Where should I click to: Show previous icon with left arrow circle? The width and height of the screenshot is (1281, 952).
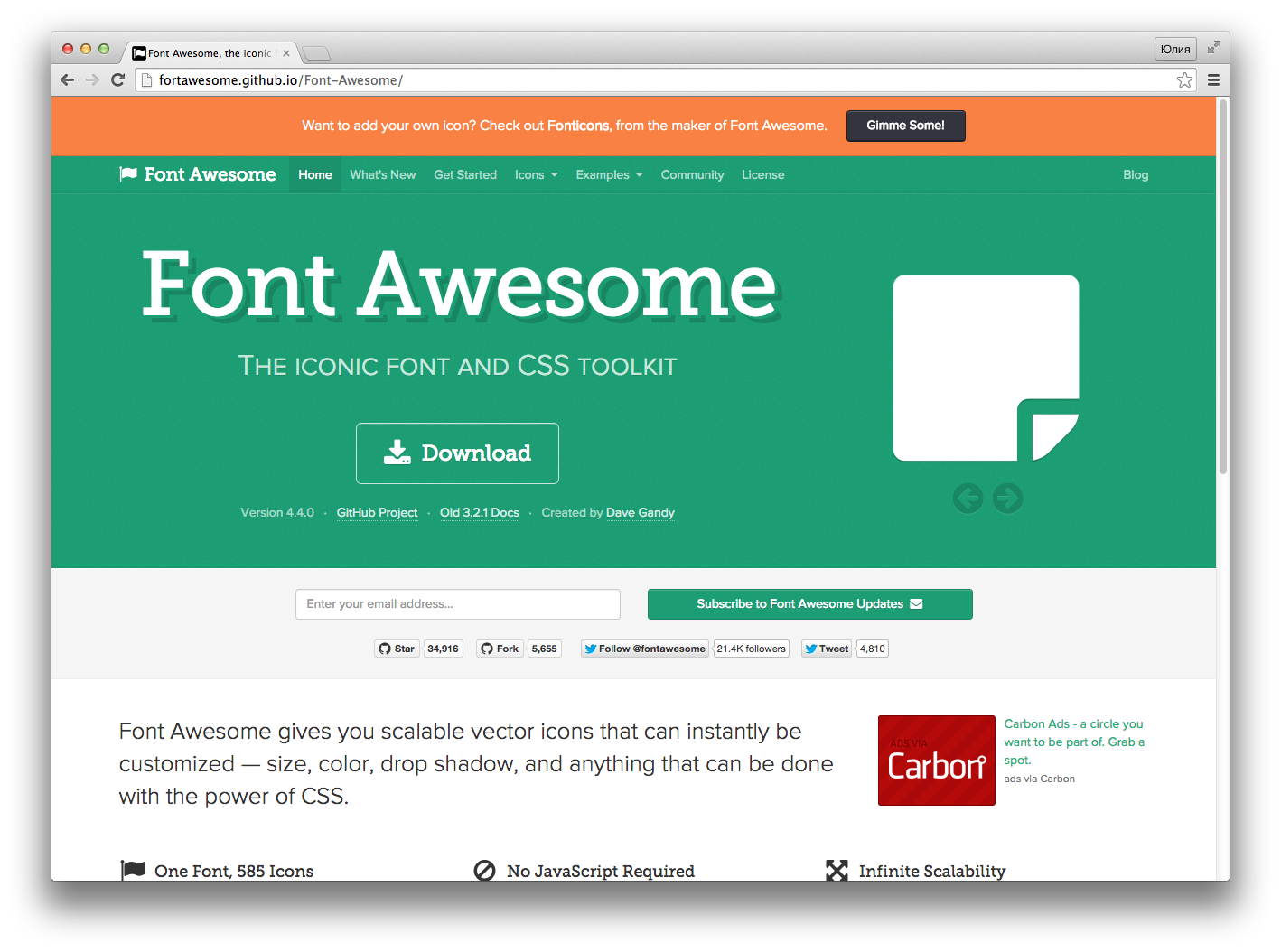coord(968,498)
